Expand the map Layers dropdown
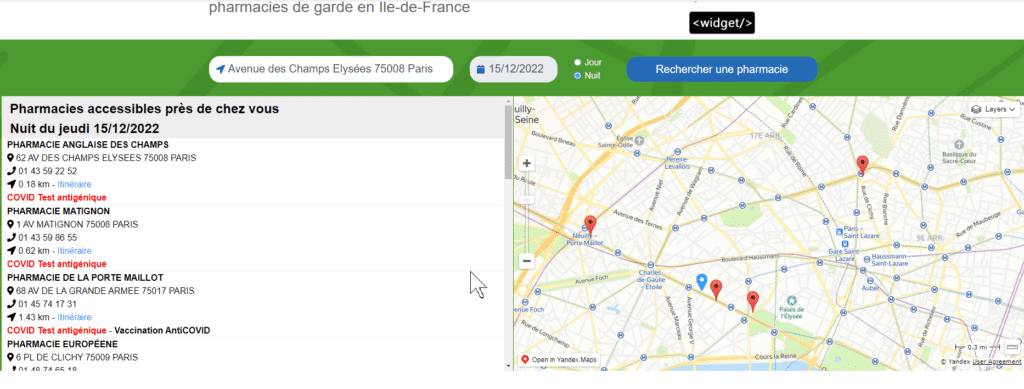 tap(994, 109)
